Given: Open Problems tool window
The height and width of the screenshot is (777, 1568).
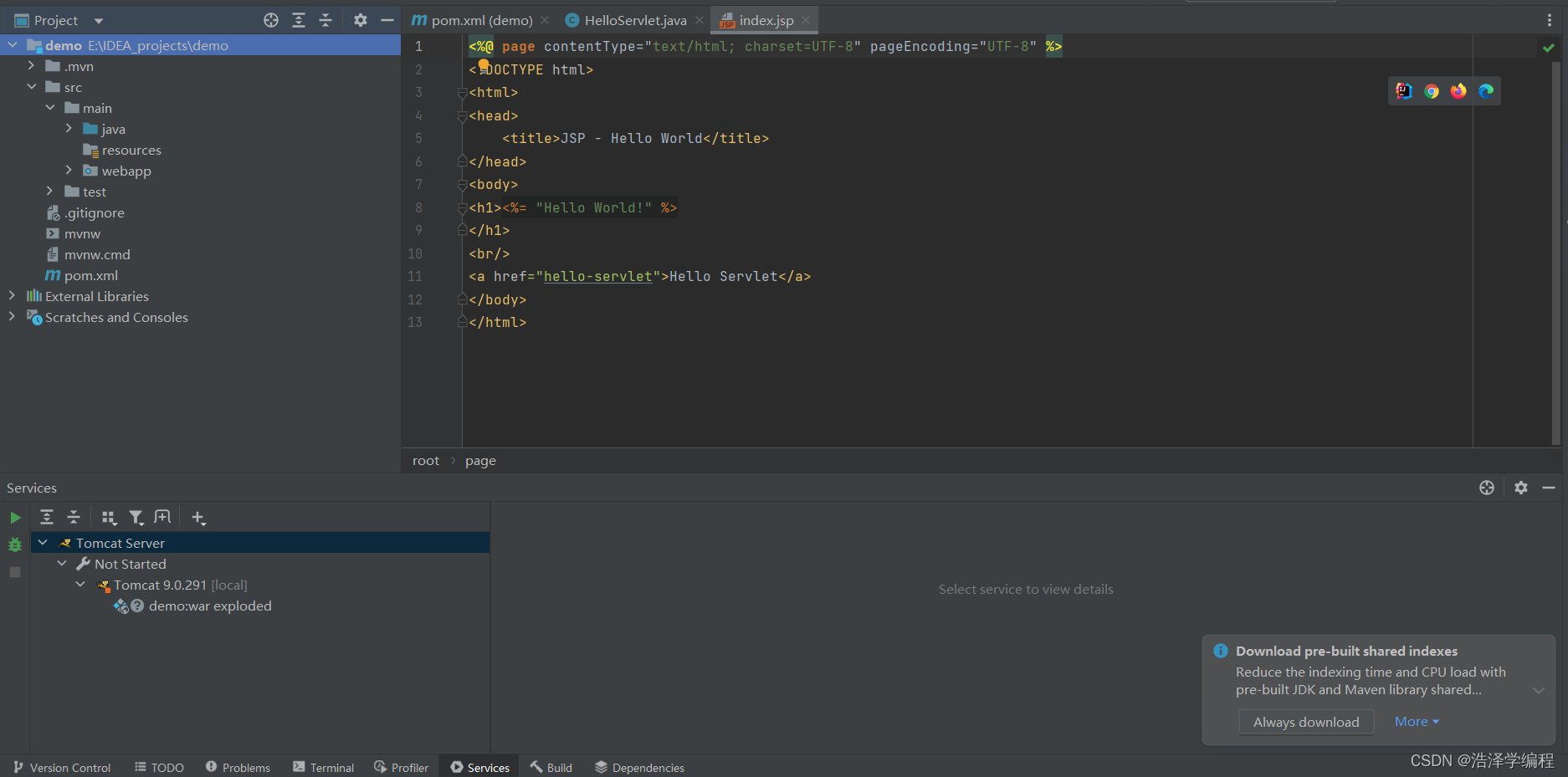Looking at the screenshot, I should tap(238, 768).
